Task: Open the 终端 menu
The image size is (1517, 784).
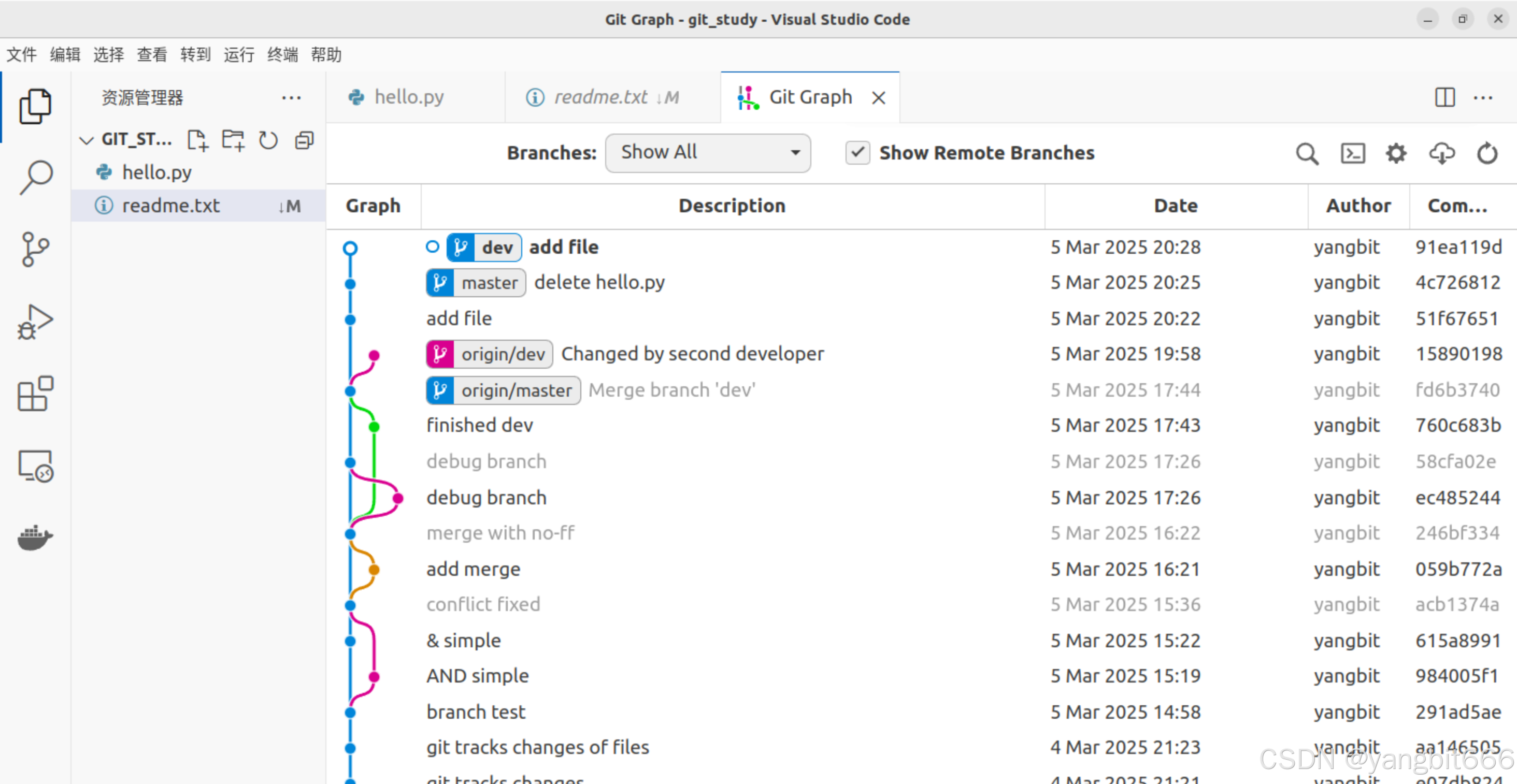Action: (x=282, y=55)
